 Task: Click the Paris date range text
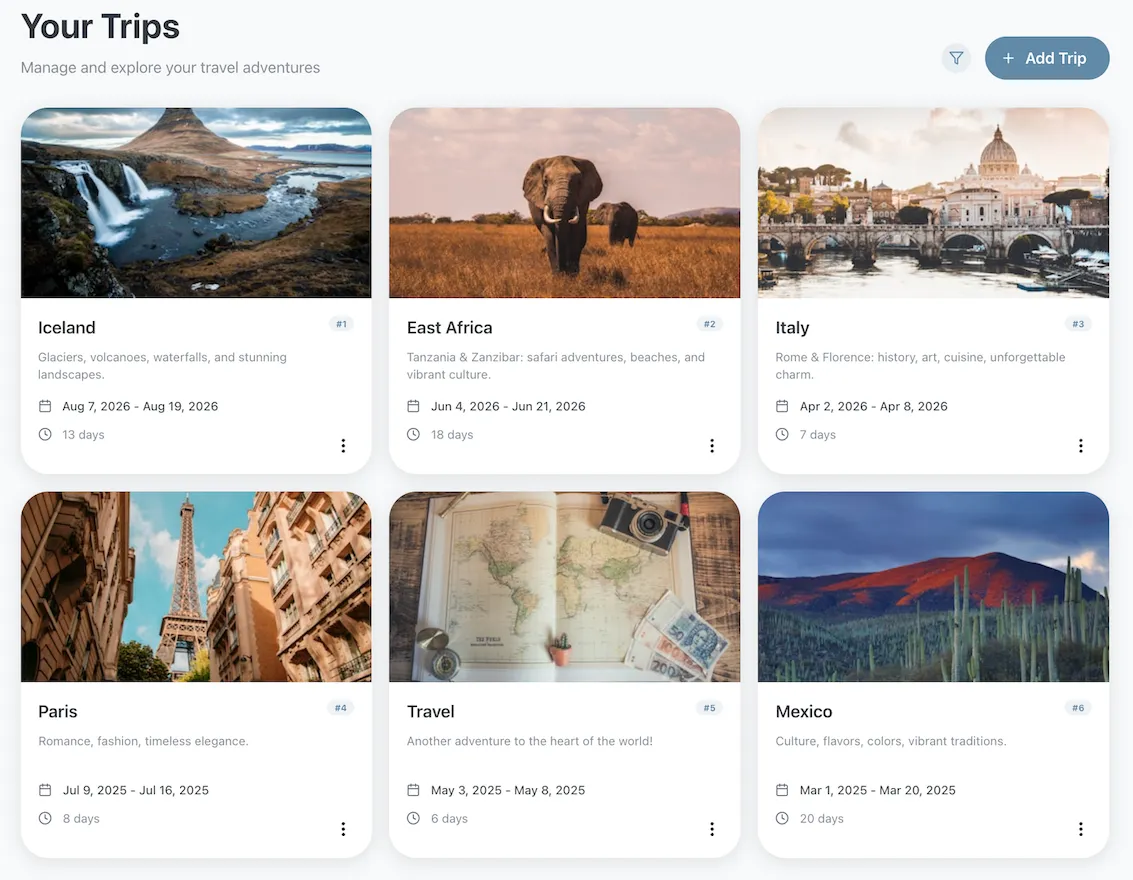135,790
